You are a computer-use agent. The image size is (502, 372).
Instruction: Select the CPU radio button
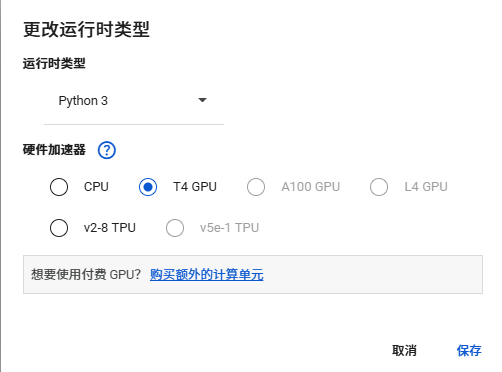[x=59, y=187]
